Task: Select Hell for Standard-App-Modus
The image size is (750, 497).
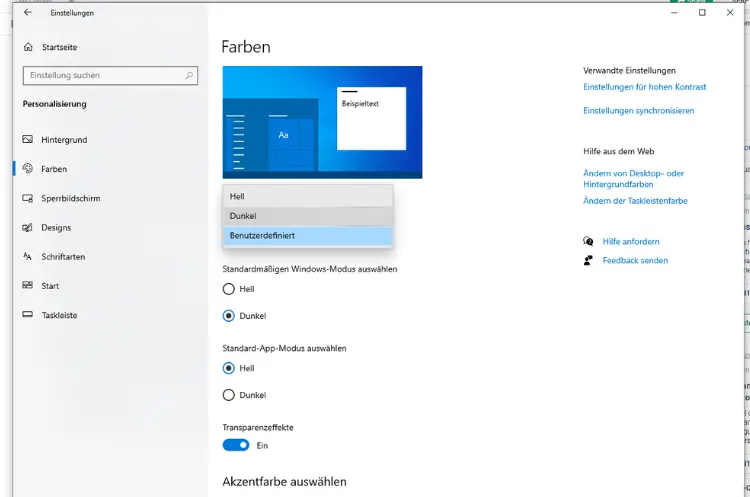Action: tap(229, 368)
